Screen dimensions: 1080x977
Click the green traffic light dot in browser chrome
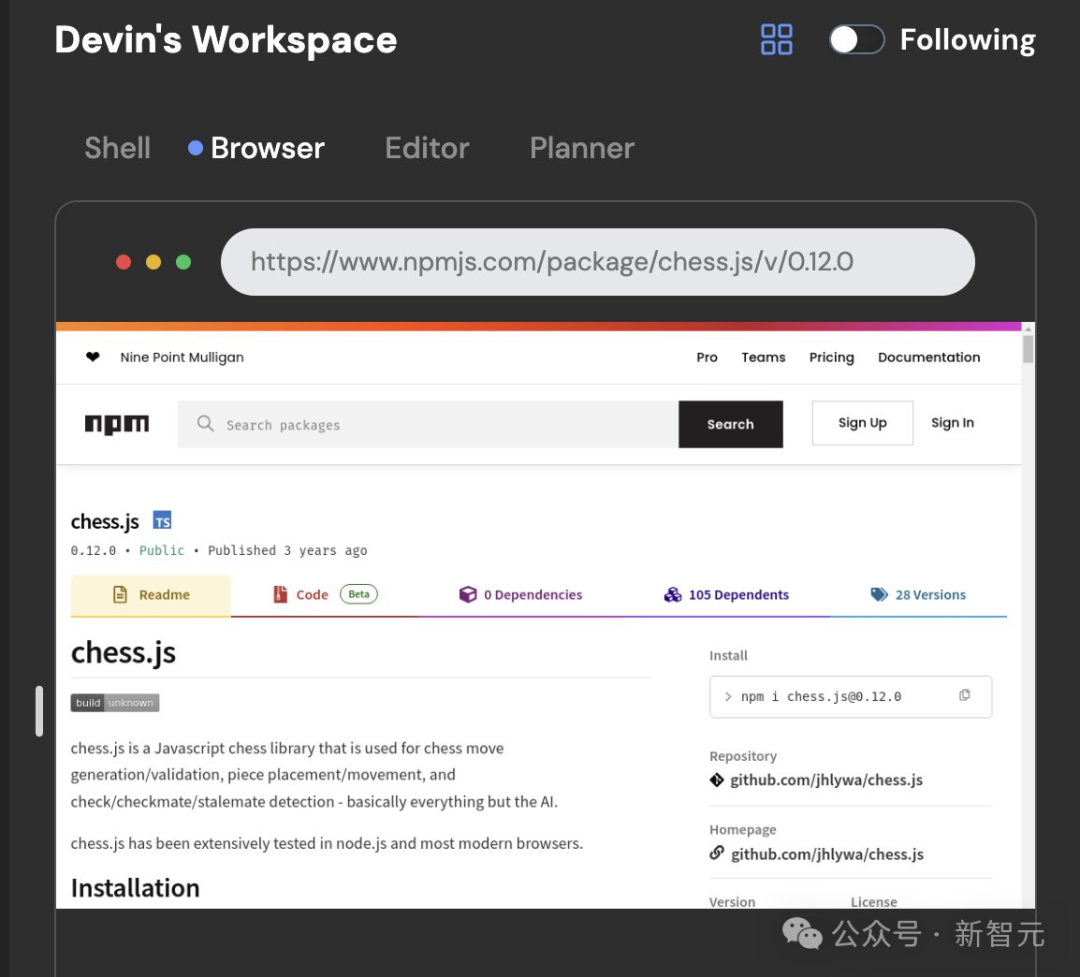click(x=183, y=261)
